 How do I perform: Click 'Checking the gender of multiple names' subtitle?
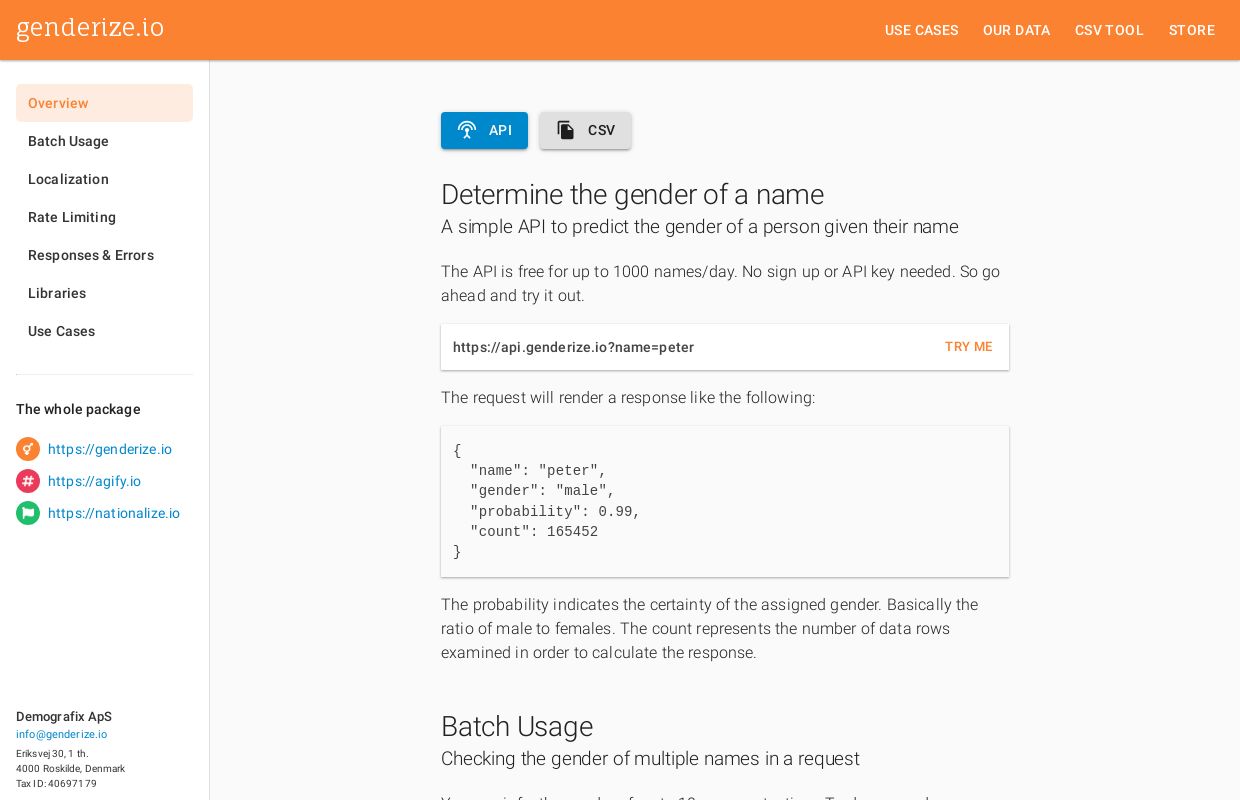(650, 758)
